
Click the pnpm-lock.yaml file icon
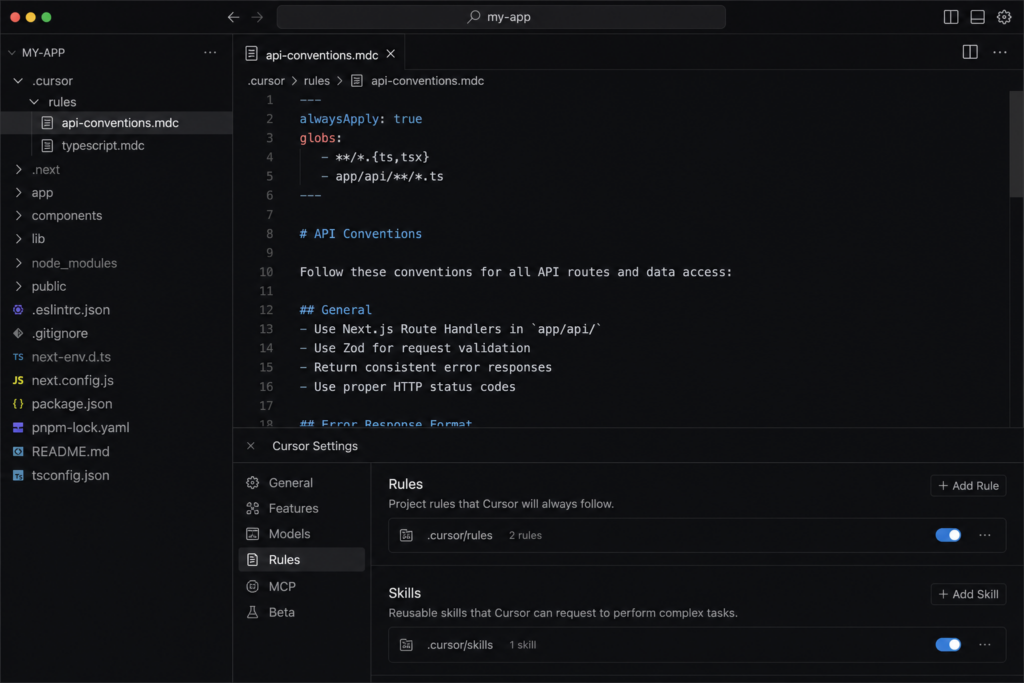click(x=18, y=428)
